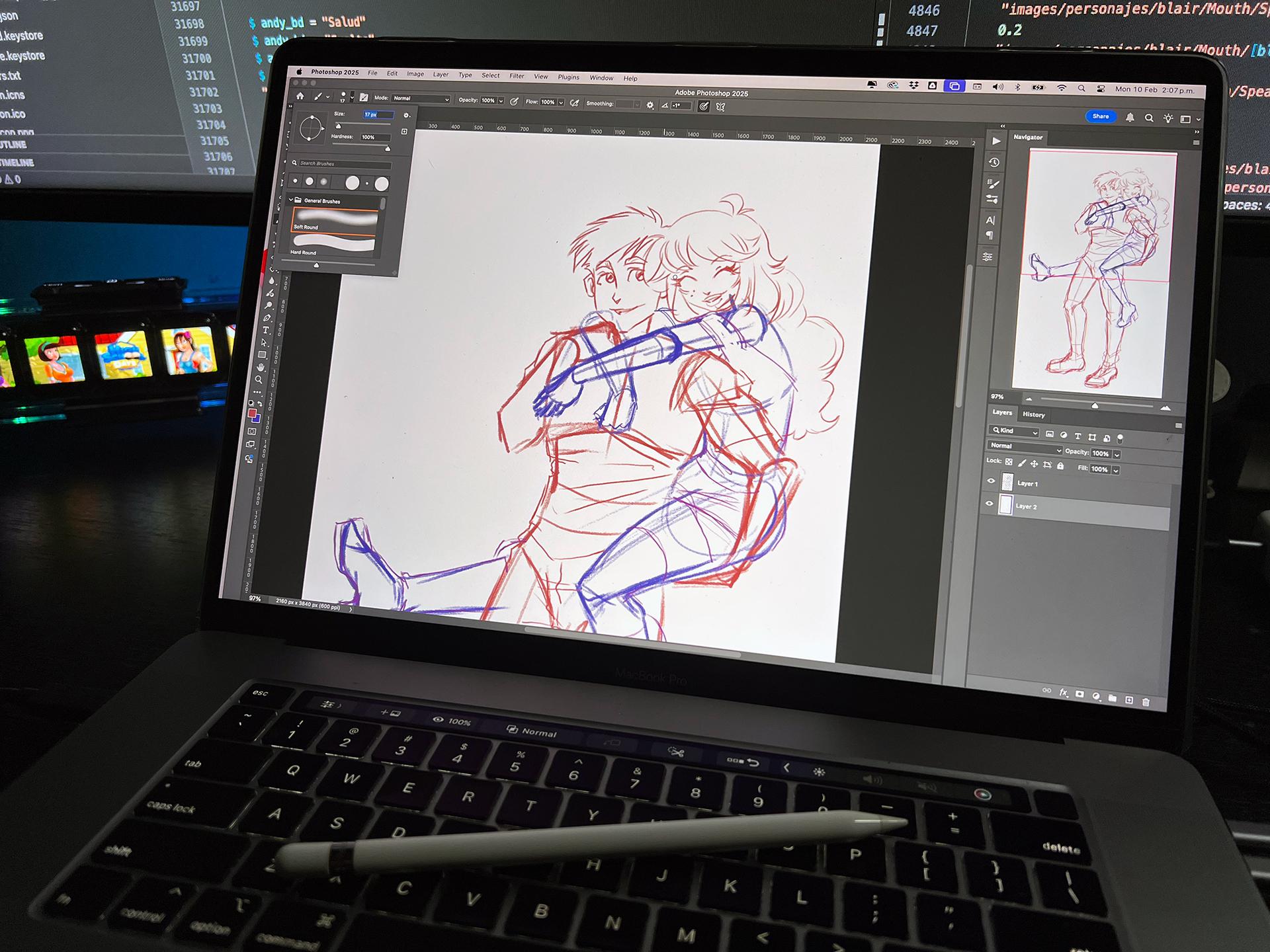Open the Character panel icon
The image size is (1270, 952).
(990, 220)
